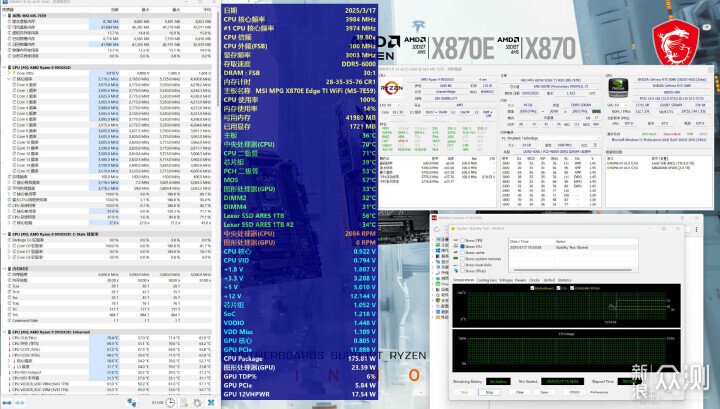The height and width of the screenshot is (409, 720).
Task: Collapse the MSI MS-7E59 system sensor section
Action: tap(4, 15)
